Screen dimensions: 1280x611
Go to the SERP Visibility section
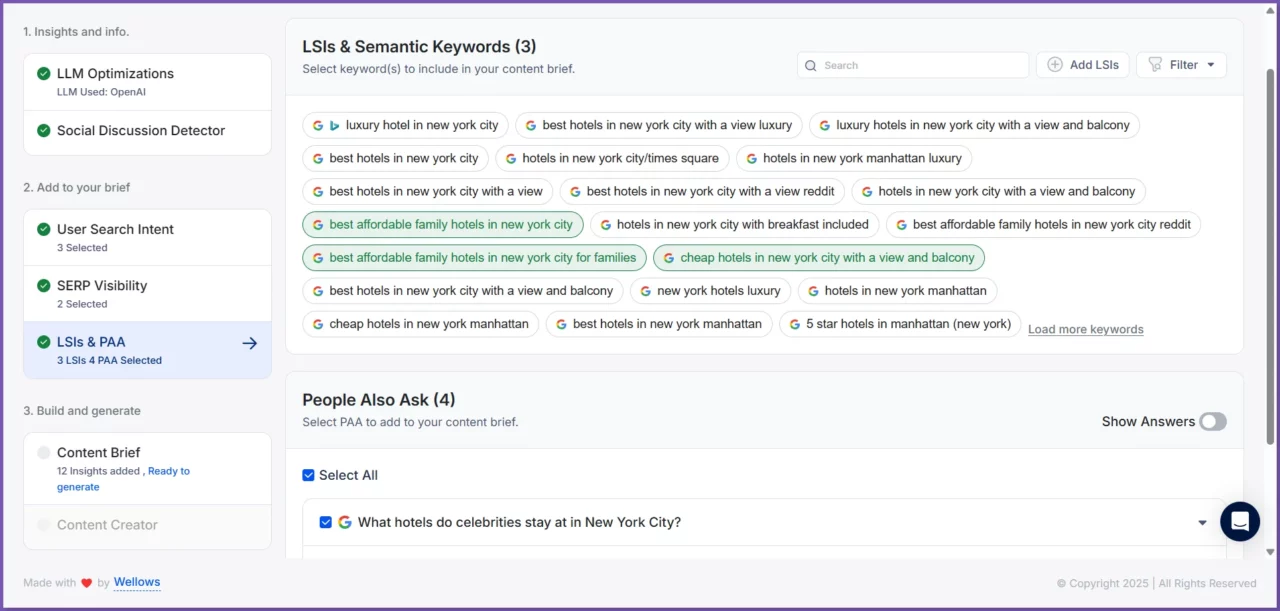tap(102, 286)
